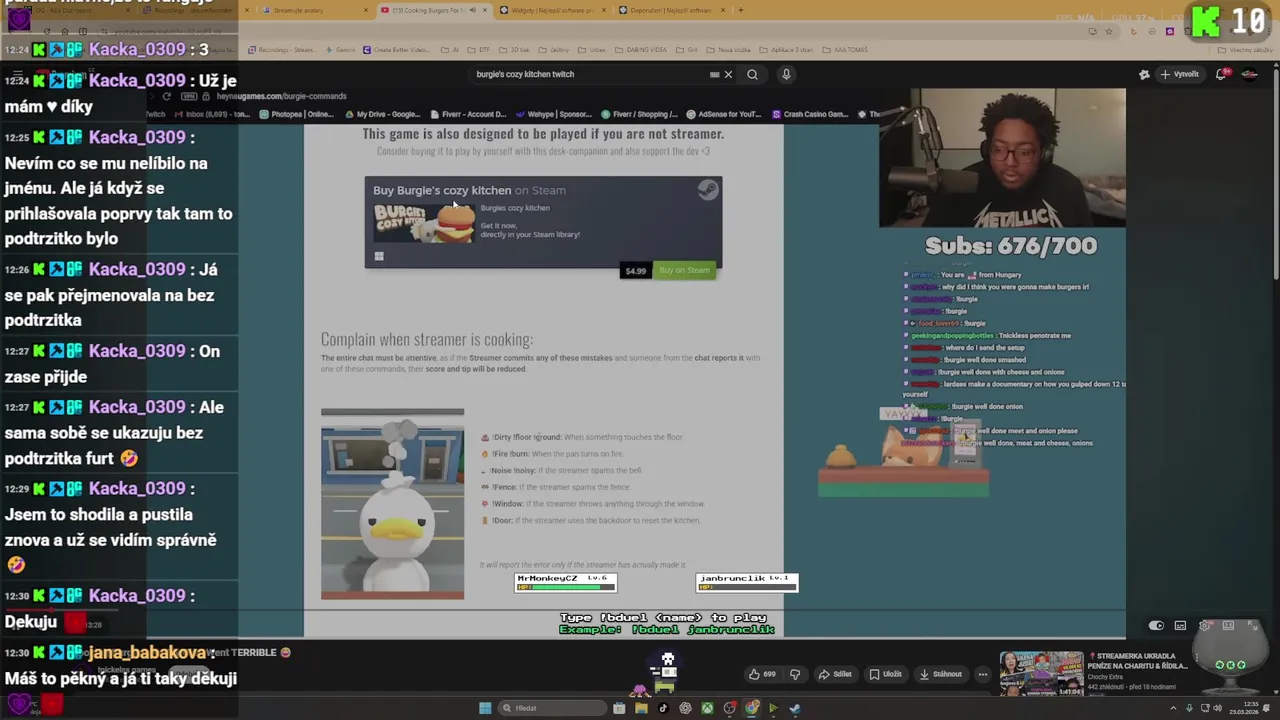Click the Stáhnout download button

[x=940, y=674]
